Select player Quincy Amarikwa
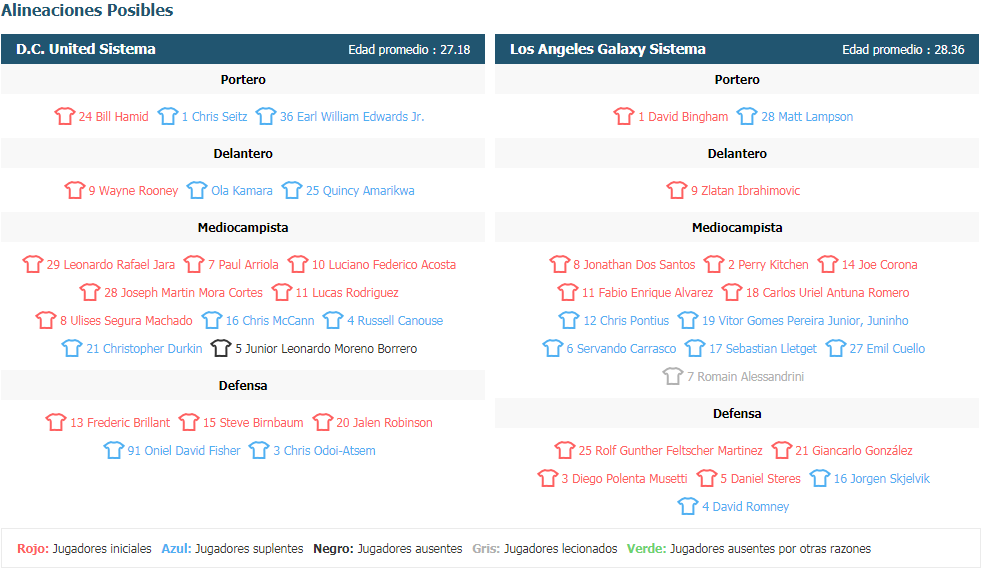This screenshot has width=983, height=568. coord(360,191)
